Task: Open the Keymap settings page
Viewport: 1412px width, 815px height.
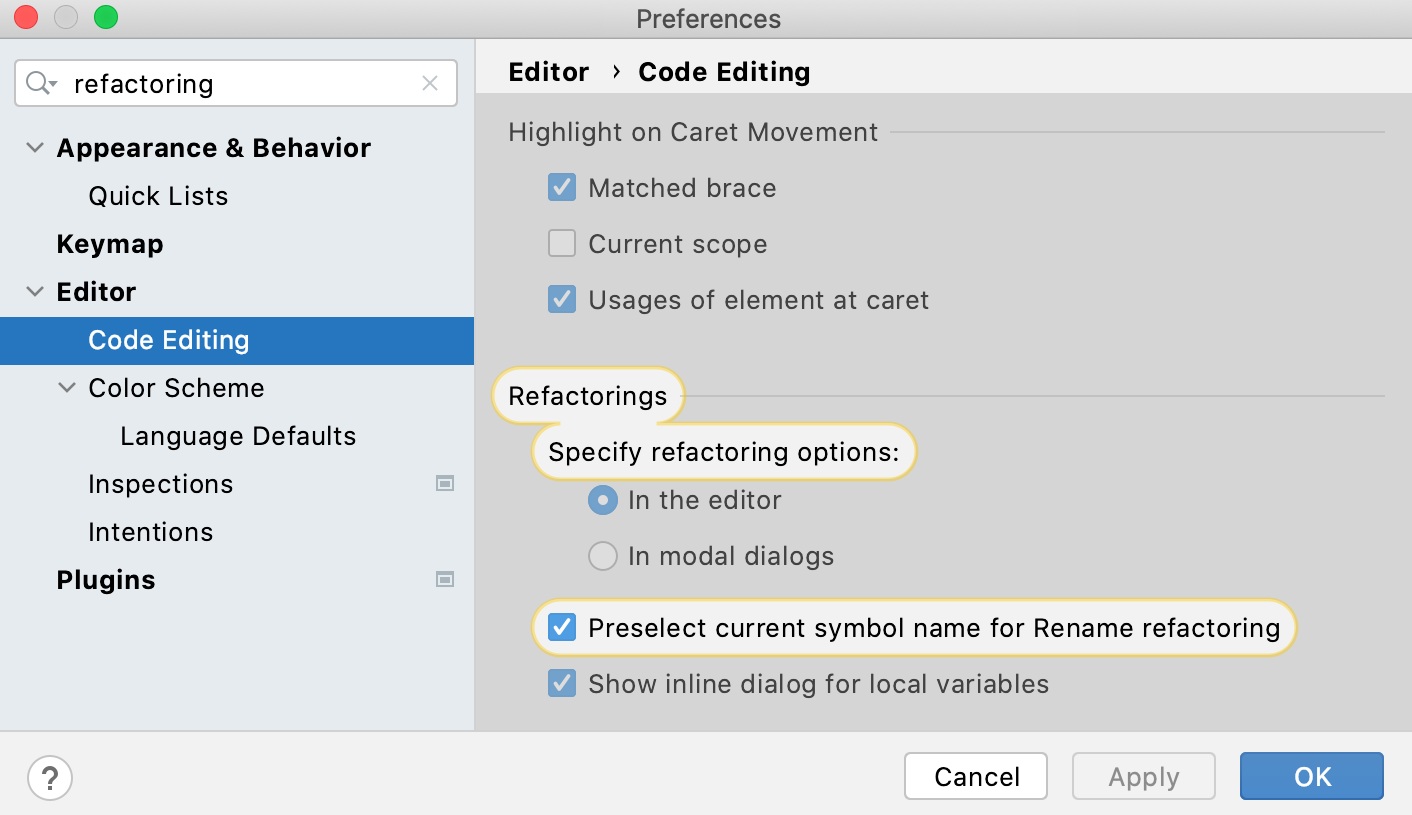Action: (x=110, y=243)
